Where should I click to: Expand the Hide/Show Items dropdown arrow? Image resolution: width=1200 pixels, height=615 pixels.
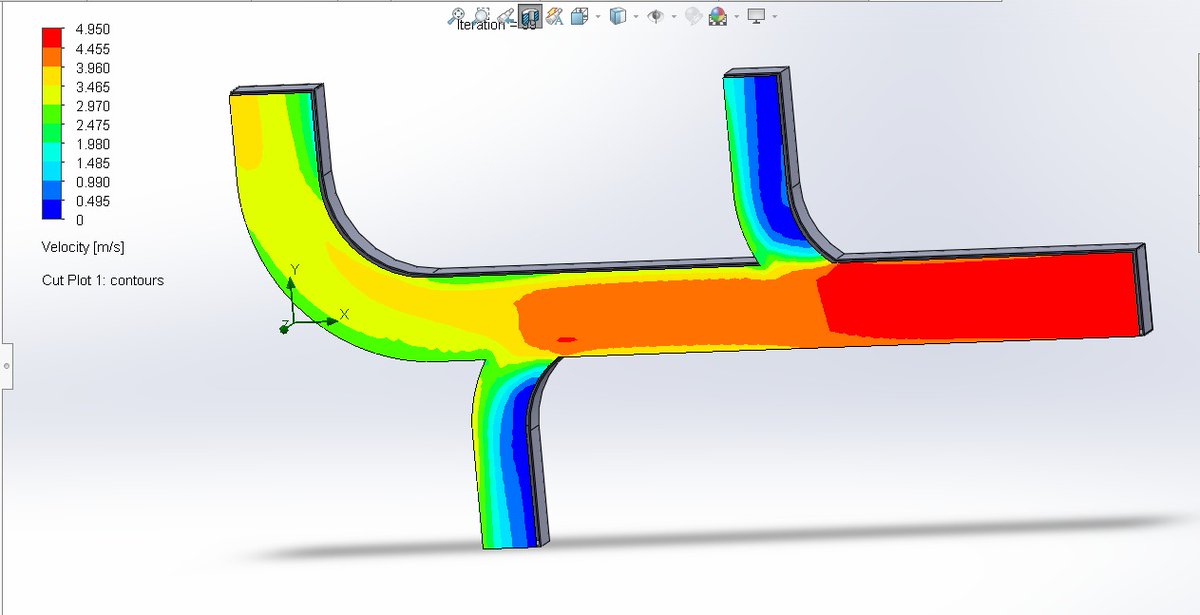point(674,16)
